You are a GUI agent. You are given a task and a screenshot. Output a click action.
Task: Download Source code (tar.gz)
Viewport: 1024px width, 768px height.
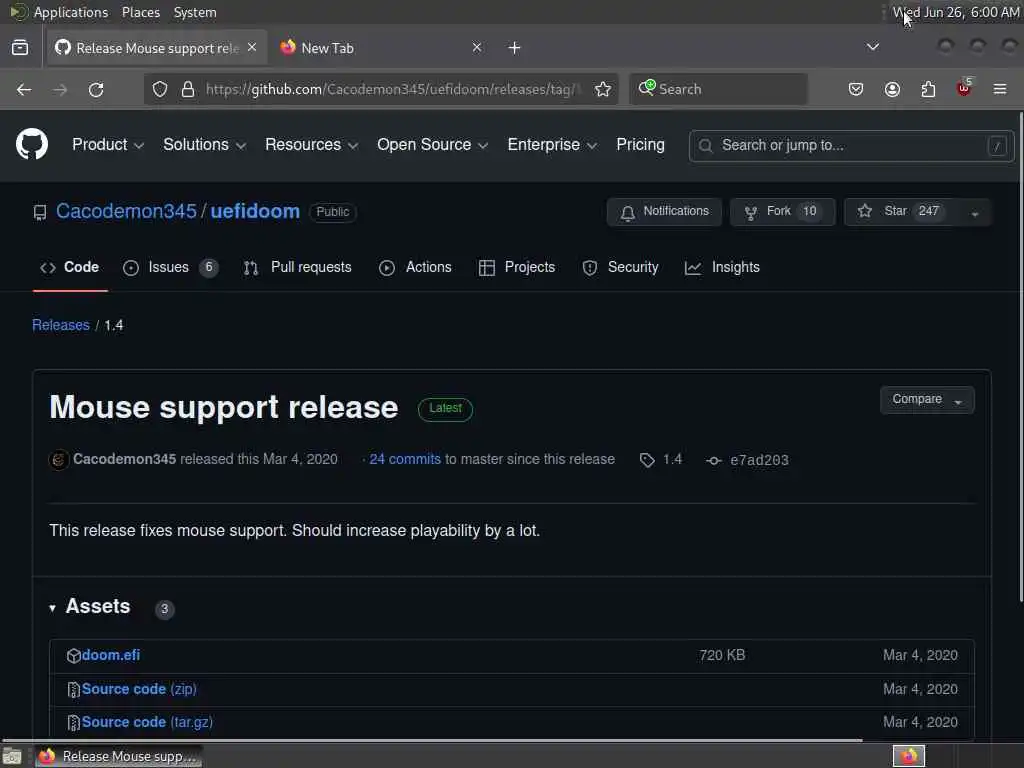147,722
